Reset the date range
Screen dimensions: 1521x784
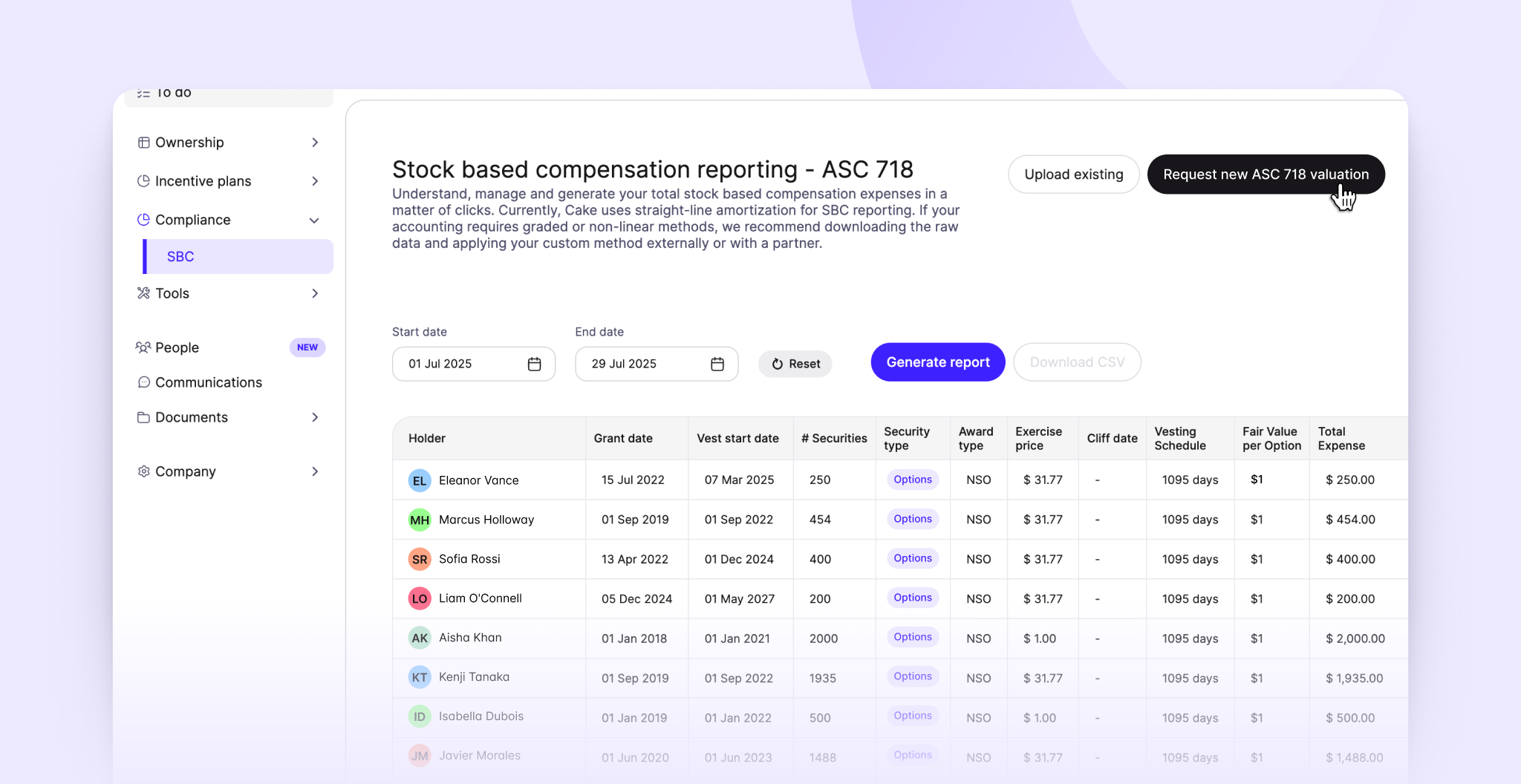point(795,364)
